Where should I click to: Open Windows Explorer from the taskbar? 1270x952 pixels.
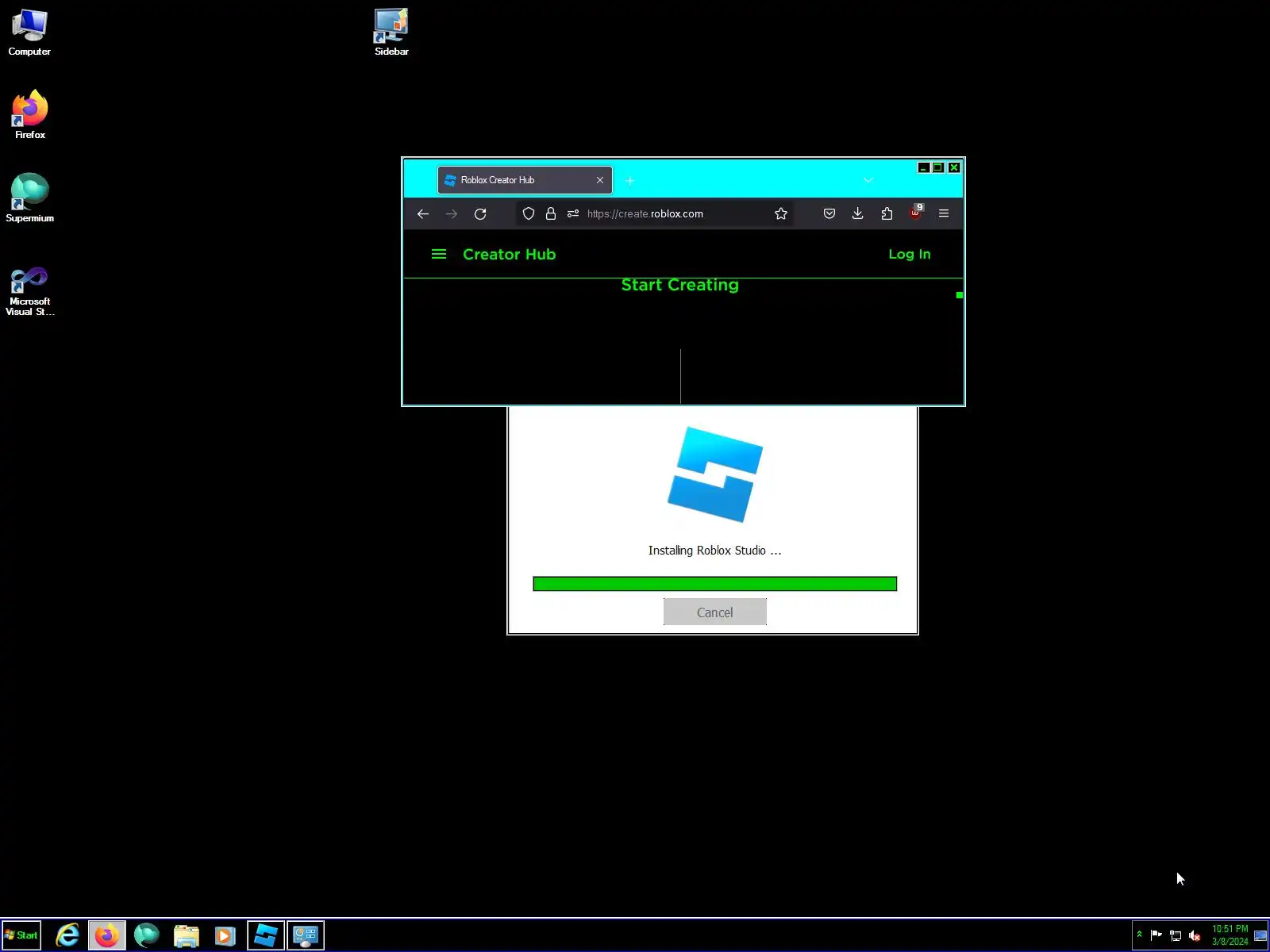(187, 935)
